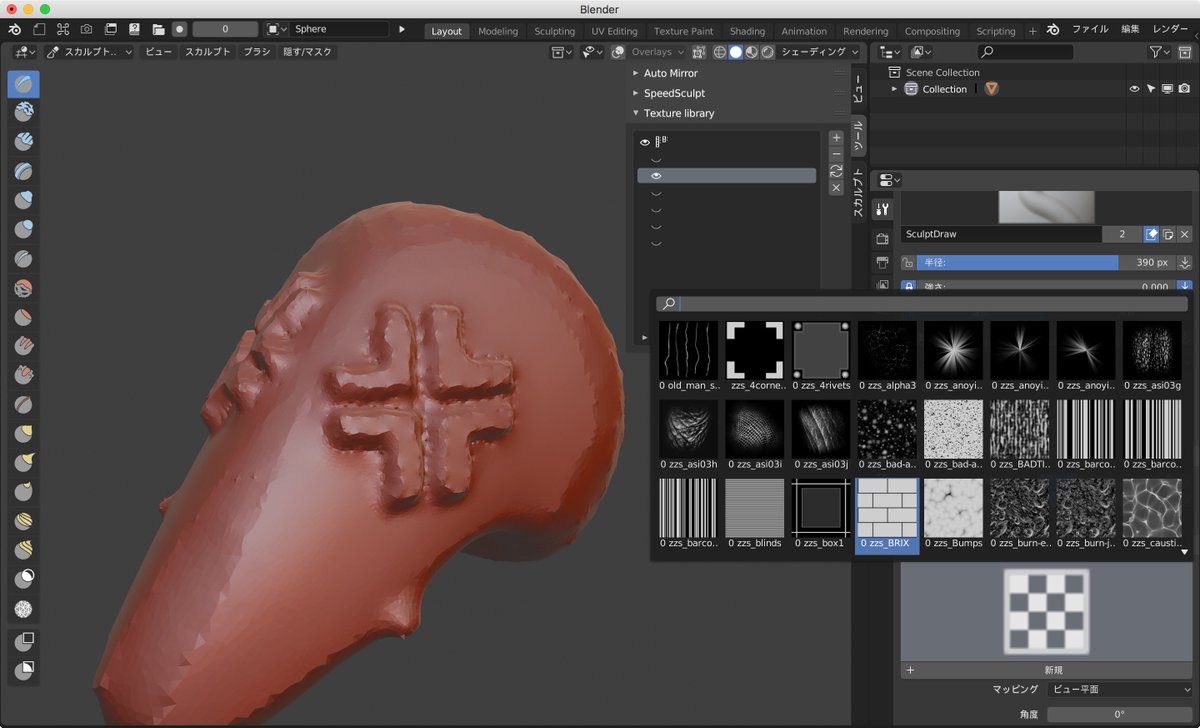Screen dimensions: 1200x728
Task: Expand the Collection tree item
Action: pyautogui.click(x=895, y=89)
